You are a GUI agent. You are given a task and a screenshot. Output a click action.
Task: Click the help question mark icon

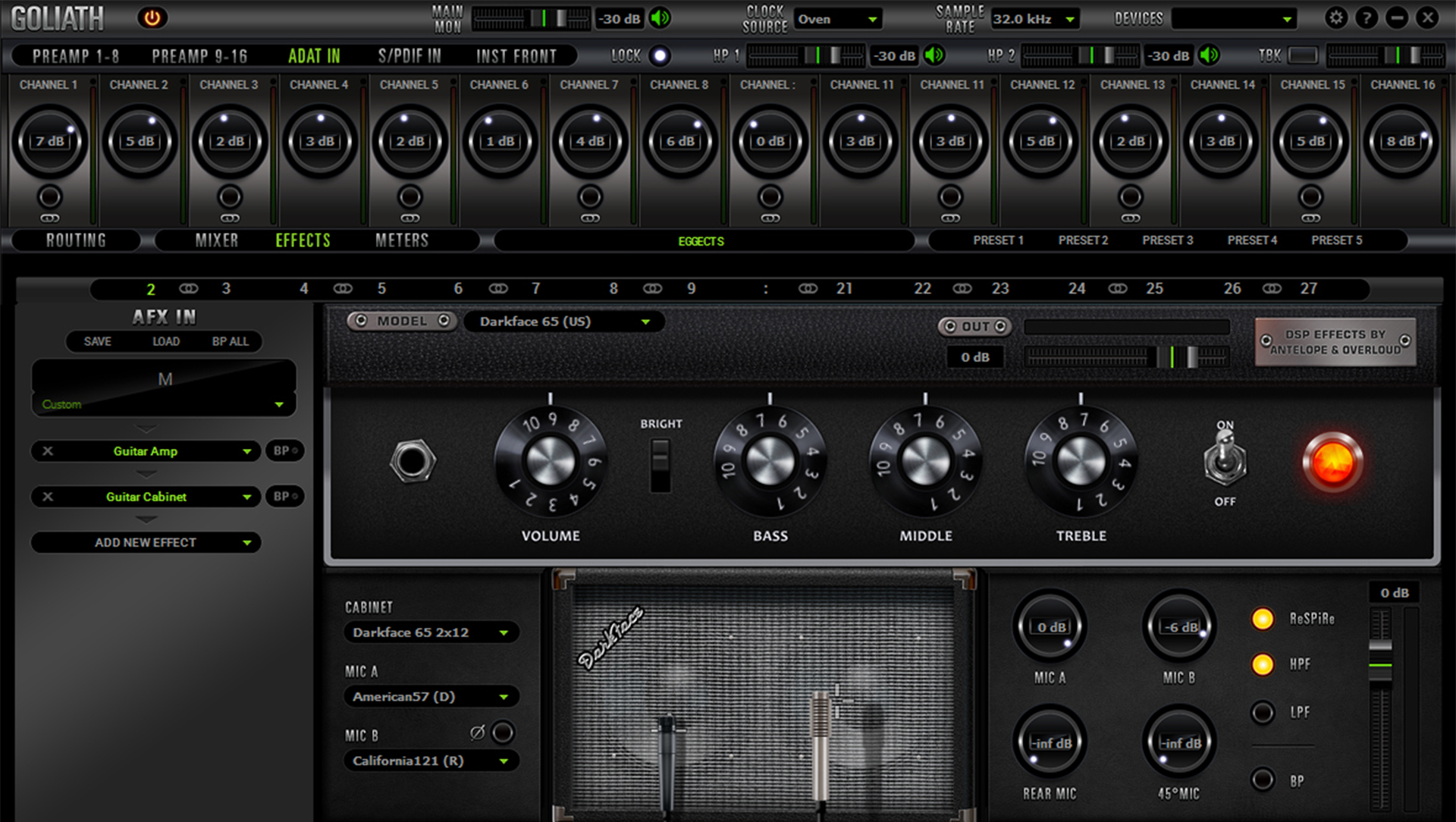click(x=1366, y=18)
